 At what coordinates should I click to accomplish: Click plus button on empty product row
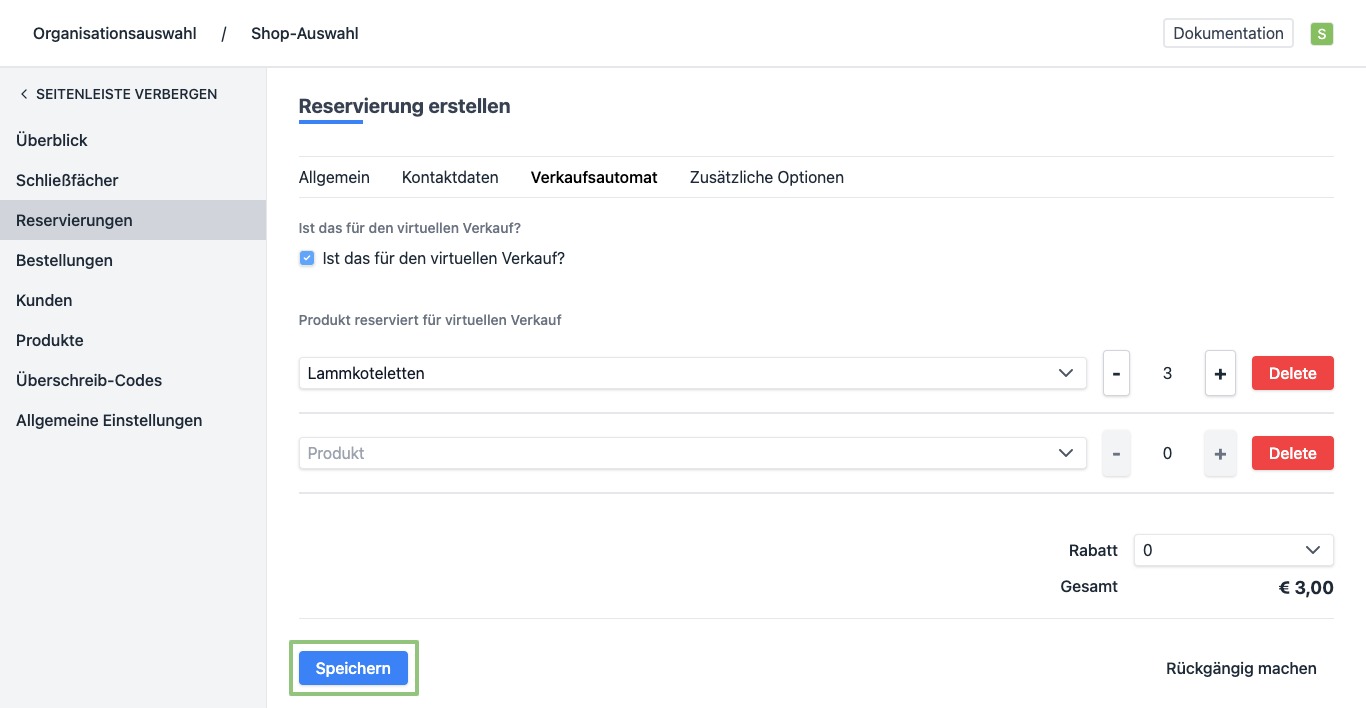1220,453
